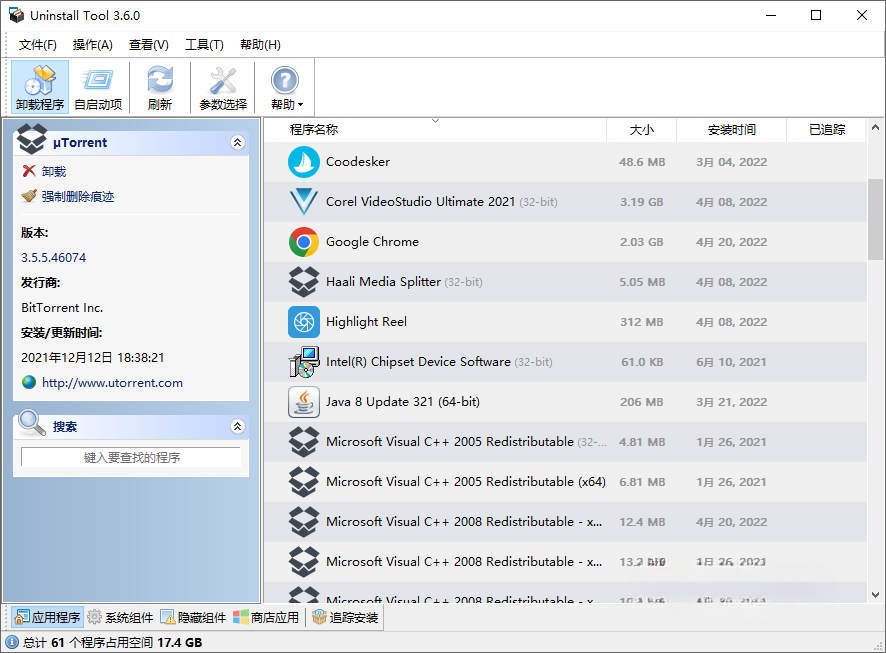The height and width of the screenshot is (653, 886).
Task: Collapse the 搜索 search panel
Action: tap(237, 426)
